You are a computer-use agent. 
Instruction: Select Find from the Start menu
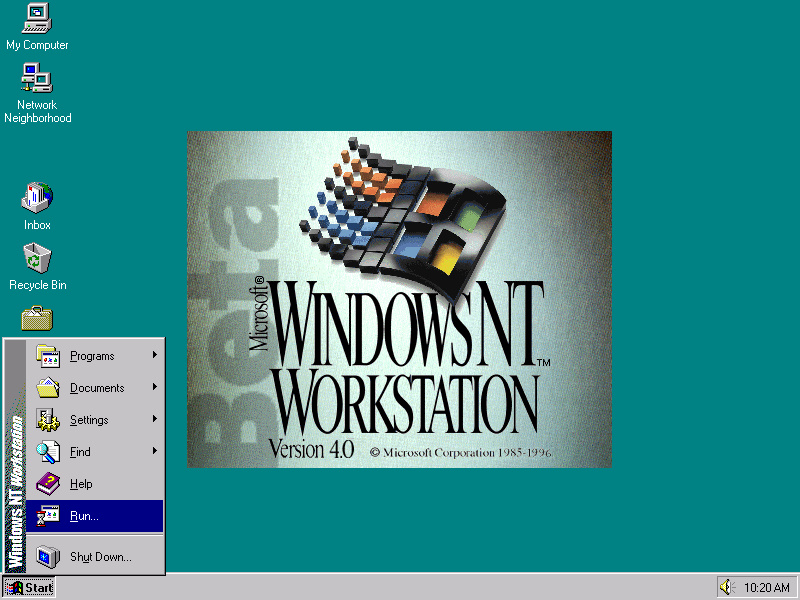[80, 451]
